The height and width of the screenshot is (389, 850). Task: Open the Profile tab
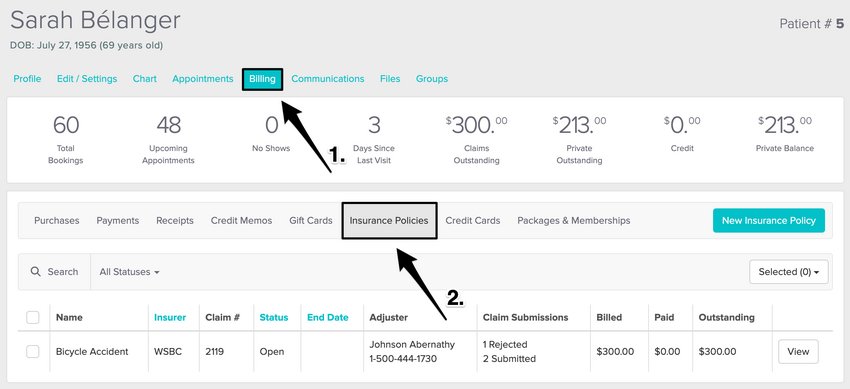27,79
